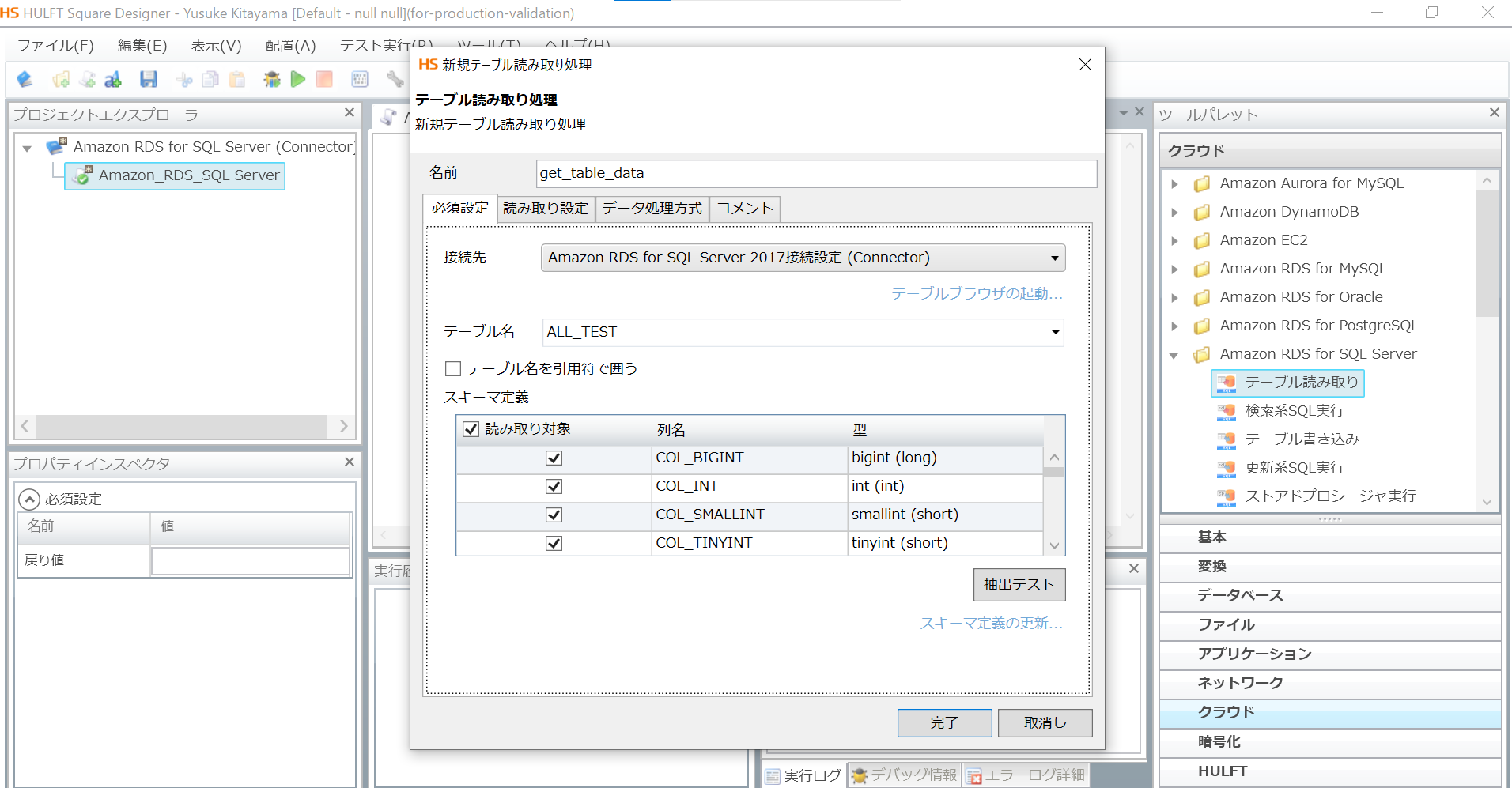Collapse the 必須設定 section in property inspector

(29, 499)
